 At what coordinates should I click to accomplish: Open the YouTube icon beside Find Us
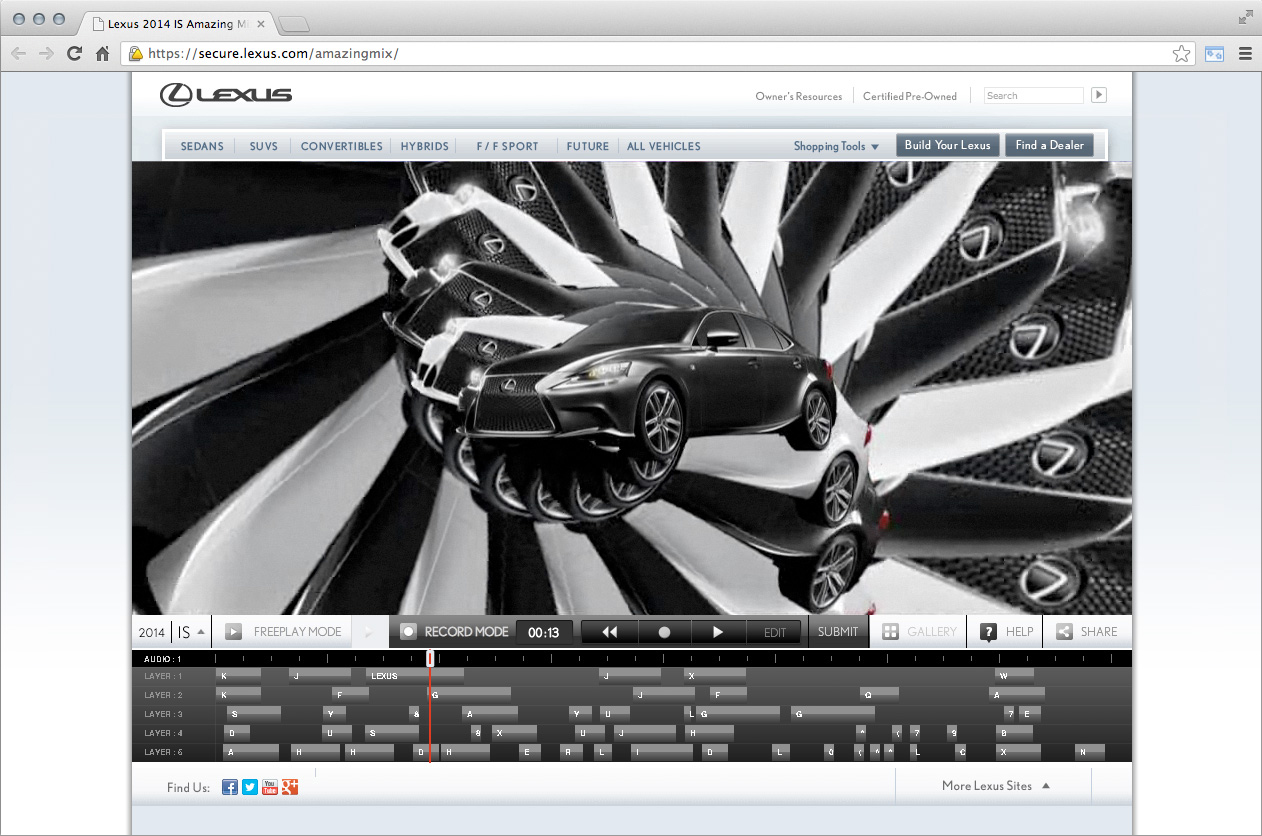(x=270, y=787)
